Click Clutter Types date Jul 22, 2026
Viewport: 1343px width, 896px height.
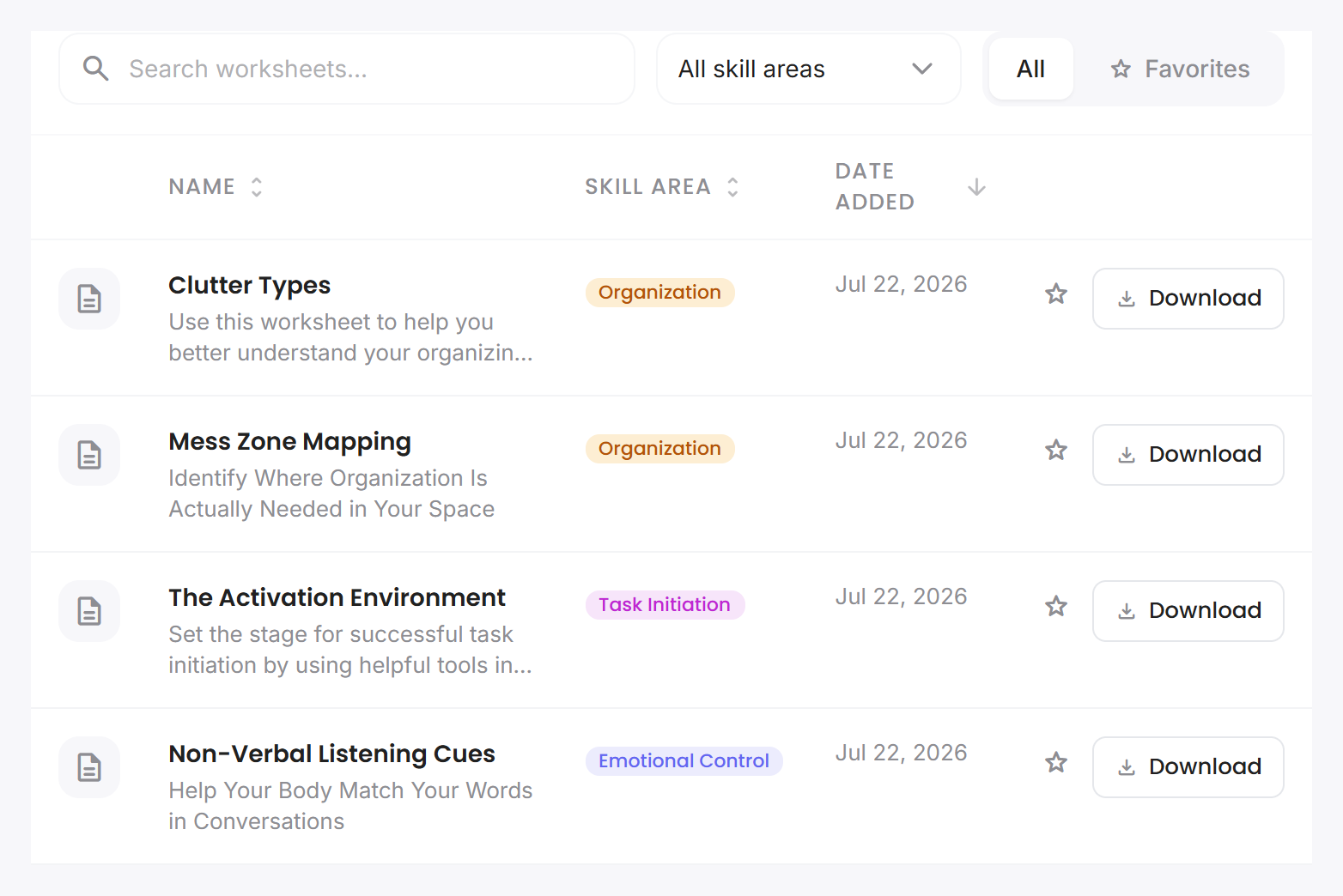click(x=902, y=284)
